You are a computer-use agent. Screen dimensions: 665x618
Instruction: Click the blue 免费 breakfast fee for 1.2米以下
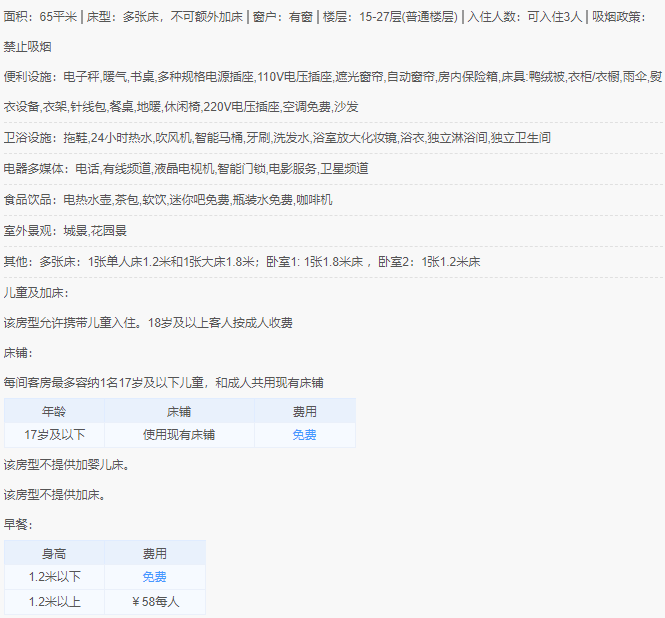(x=154, y=577)
